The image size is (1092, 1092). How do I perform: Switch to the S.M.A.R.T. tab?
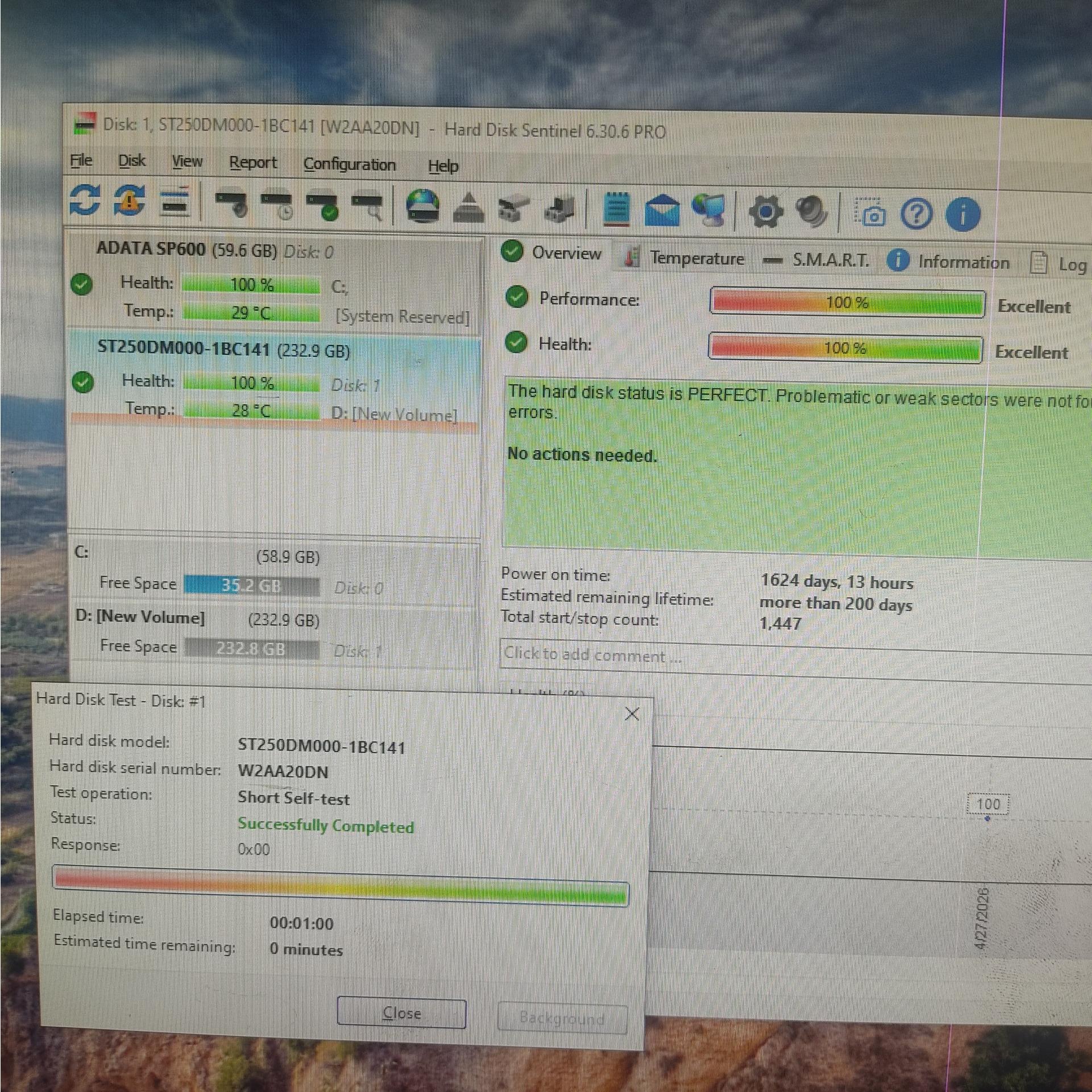(x=817, y=261)
